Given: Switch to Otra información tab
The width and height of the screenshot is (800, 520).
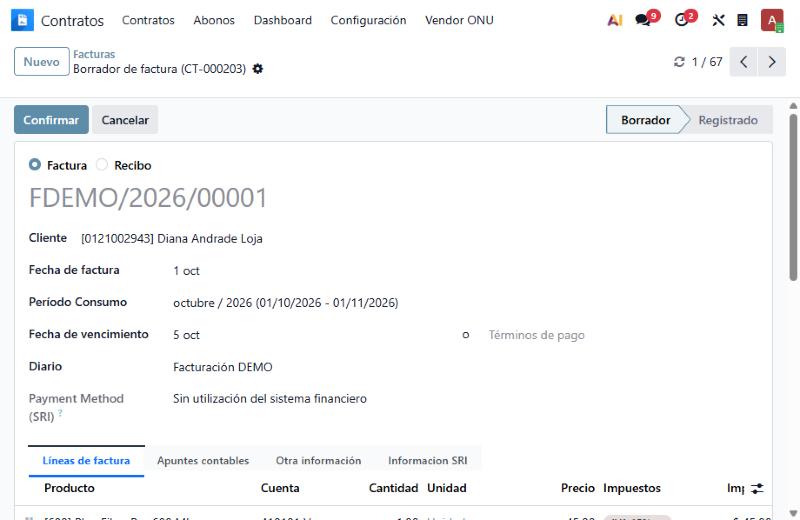Looking at the screenshot, I should coord(318,461).
